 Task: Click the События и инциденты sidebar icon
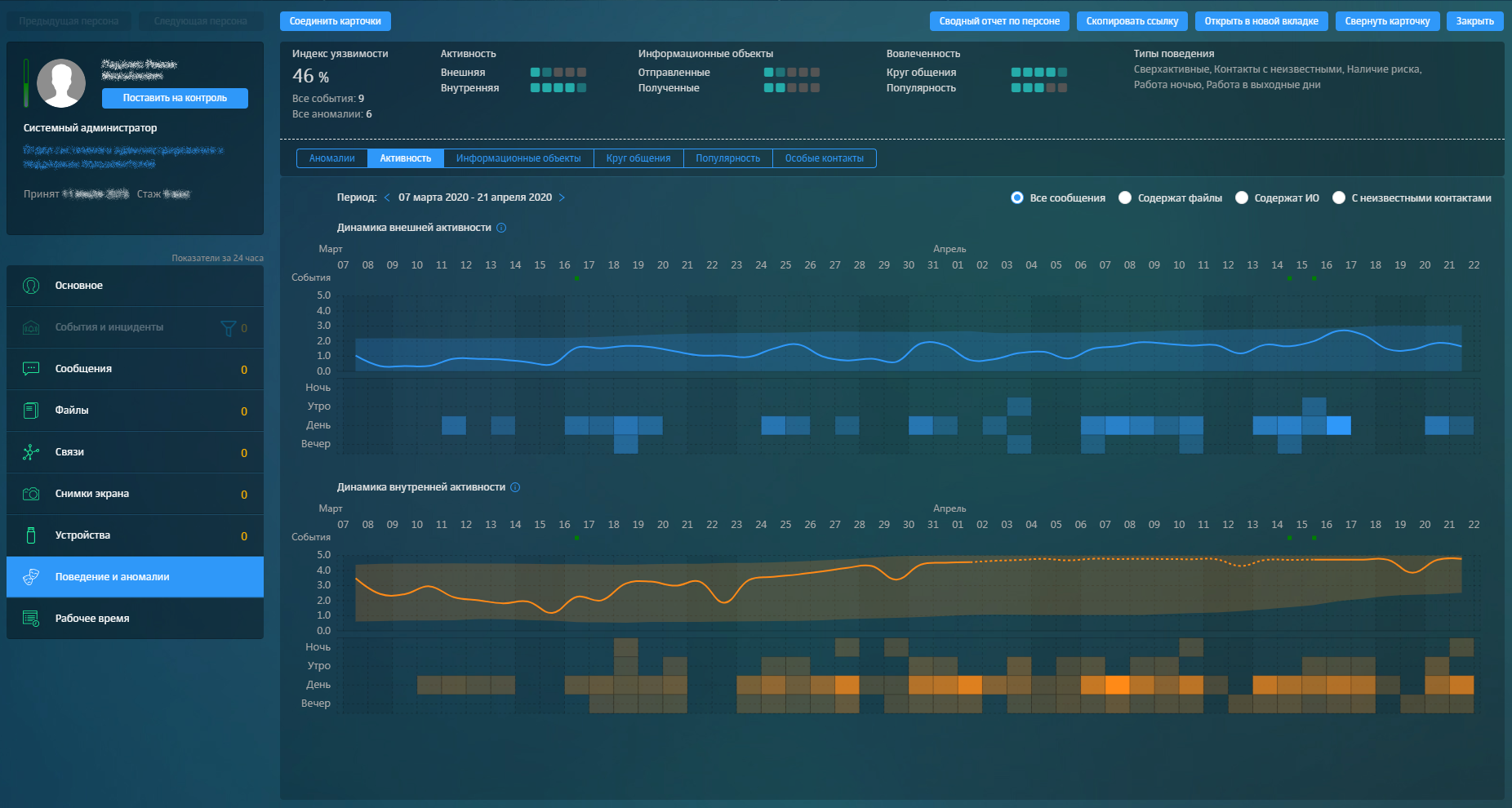(x=31, y=327)
